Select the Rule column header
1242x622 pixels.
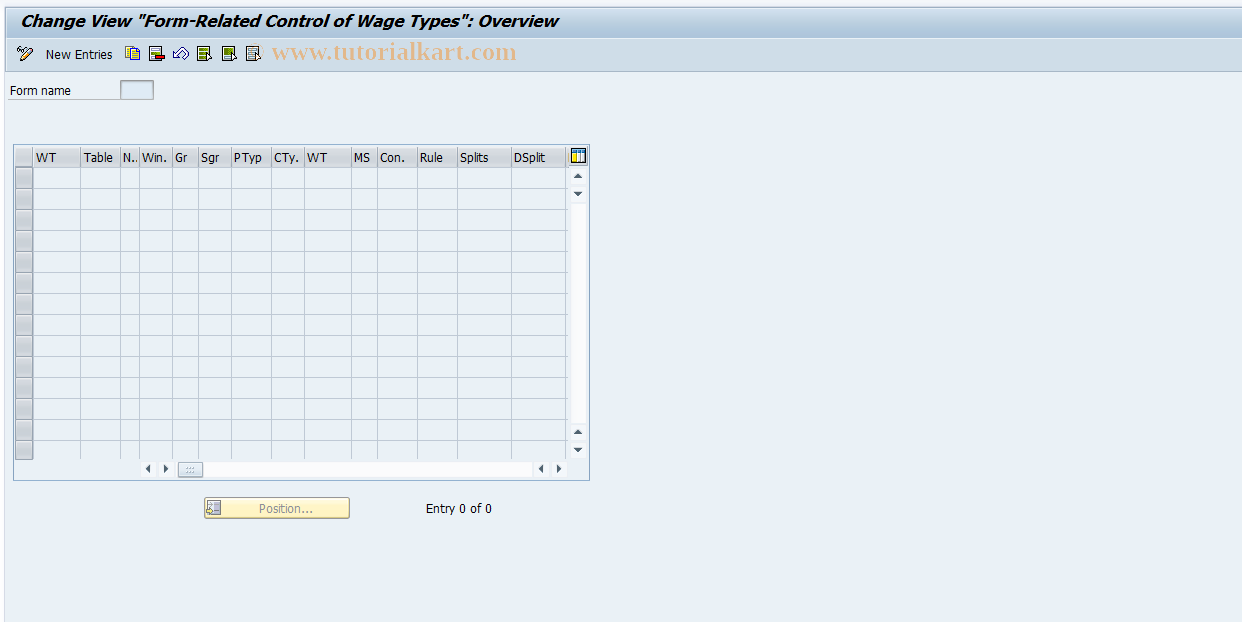coord(437,157)
